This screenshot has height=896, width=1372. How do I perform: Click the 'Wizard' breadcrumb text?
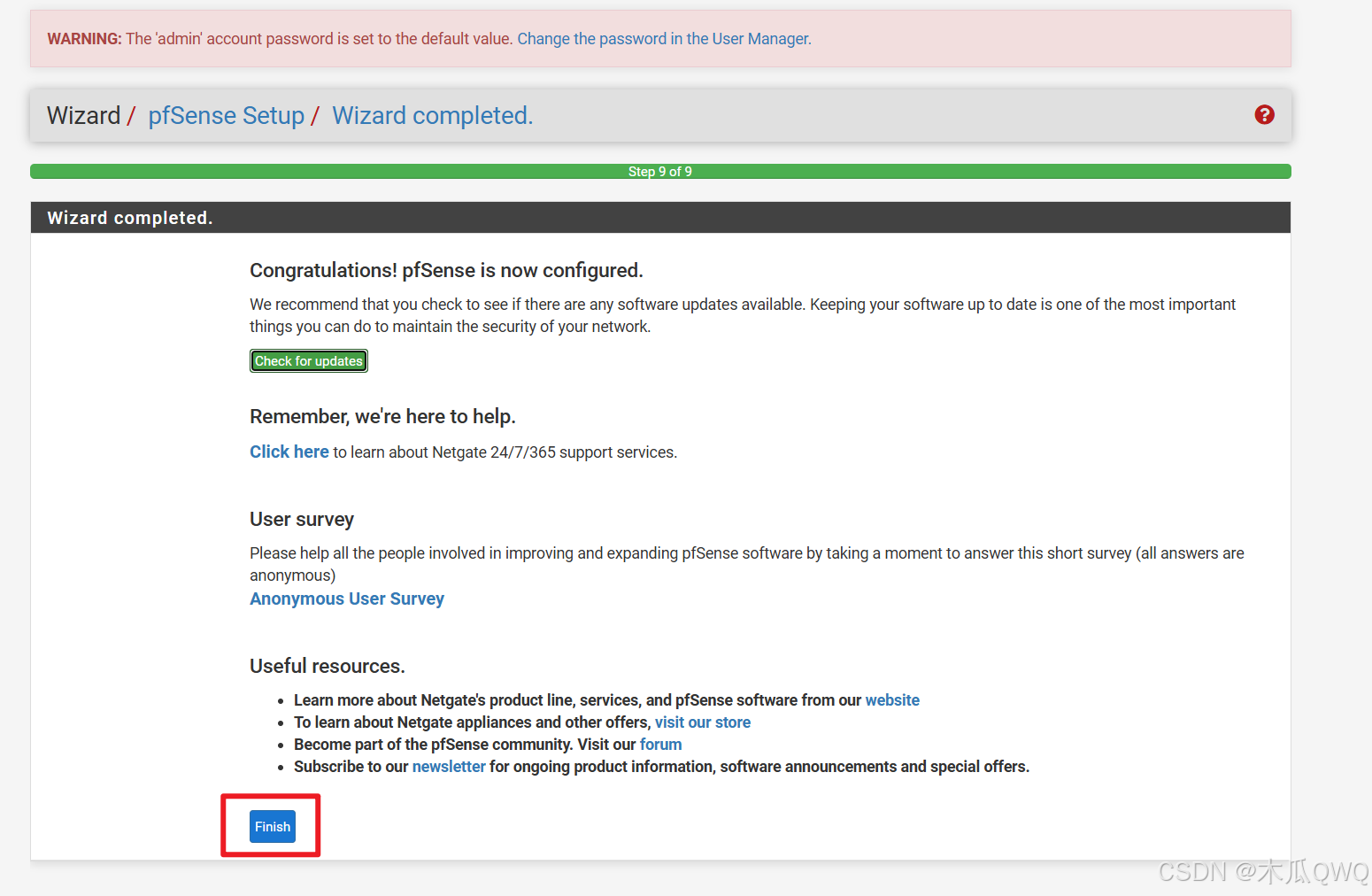(x=83, y=116)
